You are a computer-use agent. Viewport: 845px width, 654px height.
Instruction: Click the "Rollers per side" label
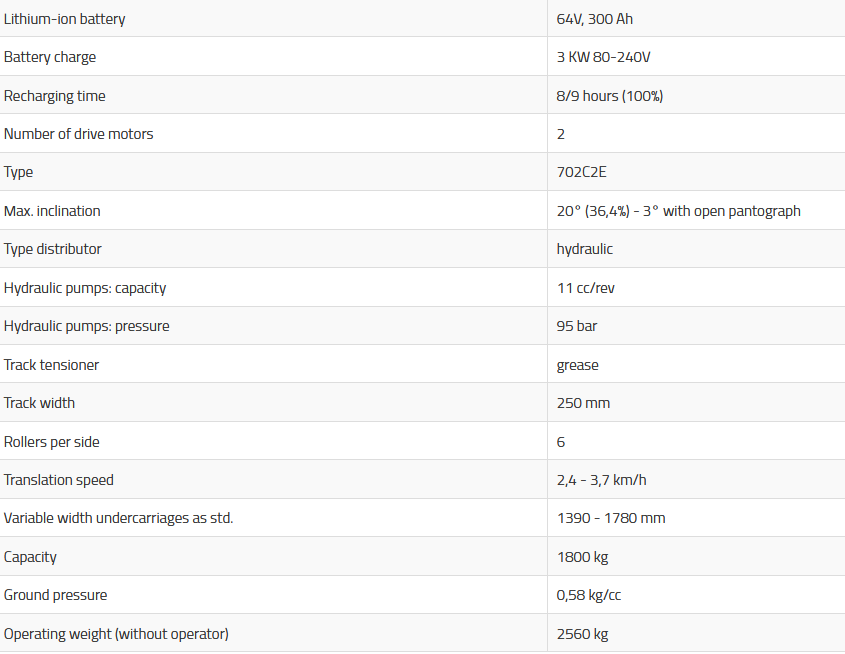click(52, 442)
